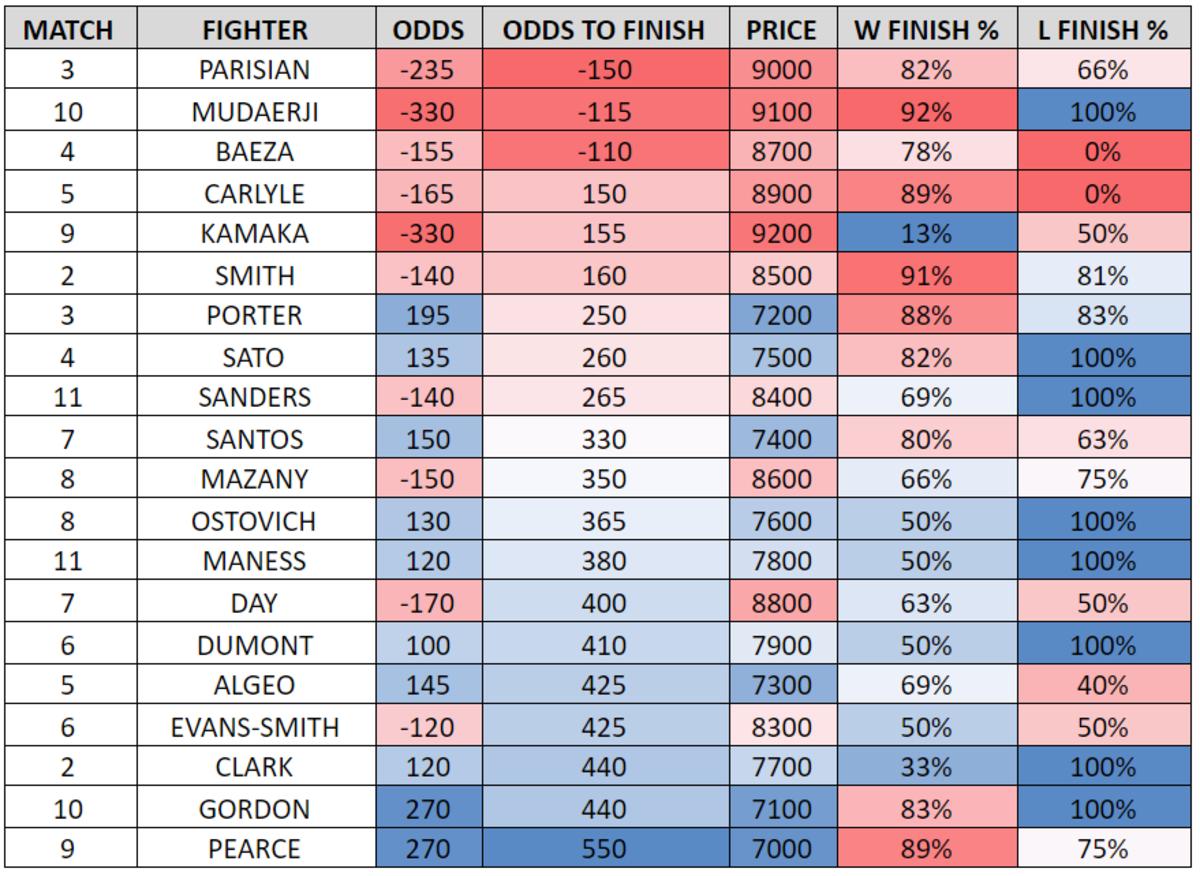Select the -235 odds cell
The width and height of the screenshot is (1200, 876).
(x=429, y=71)
